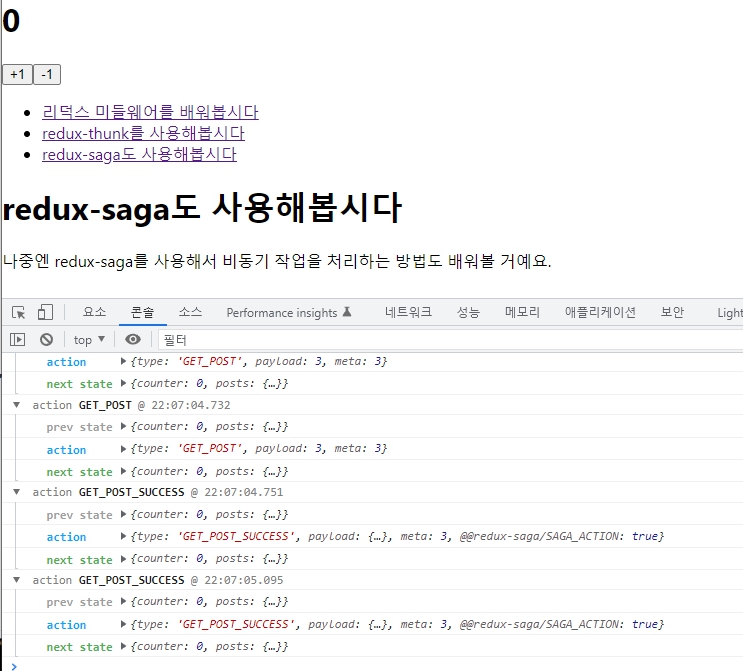Switch to the 콘솔 tab
The height and width of the screenshot is (671, 743).
(142, 312)
